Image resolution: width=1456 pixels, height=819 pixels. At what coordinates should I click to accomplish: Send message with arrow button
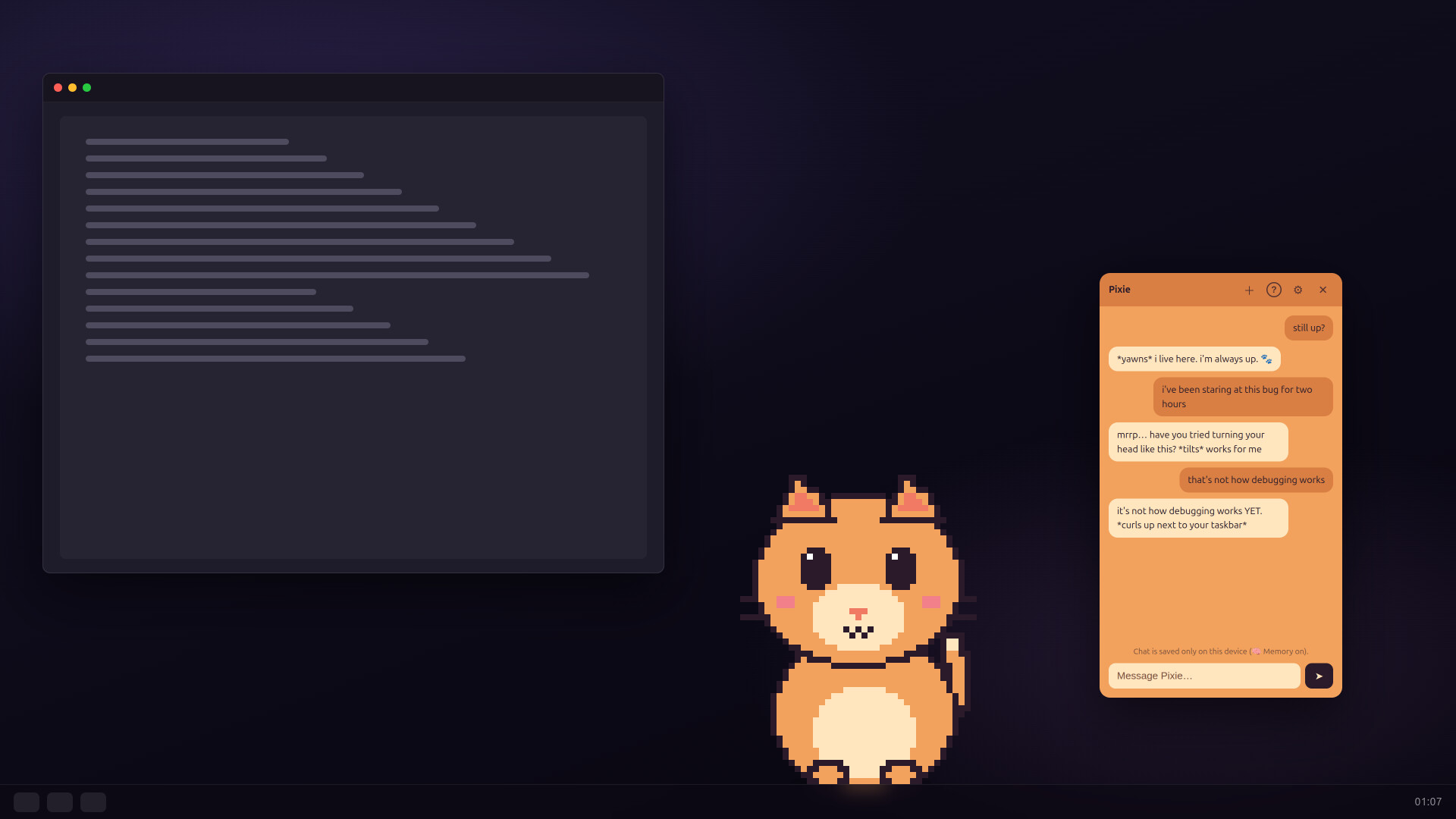1319,676
